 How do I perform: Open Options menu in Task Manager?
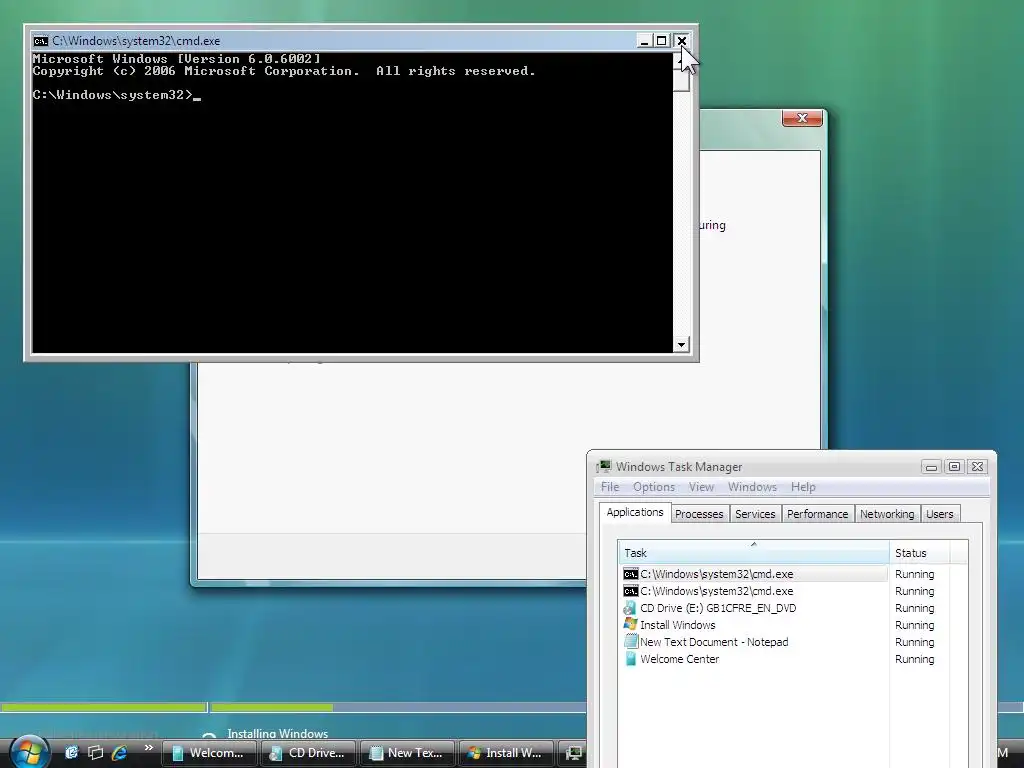click(654, 487)
